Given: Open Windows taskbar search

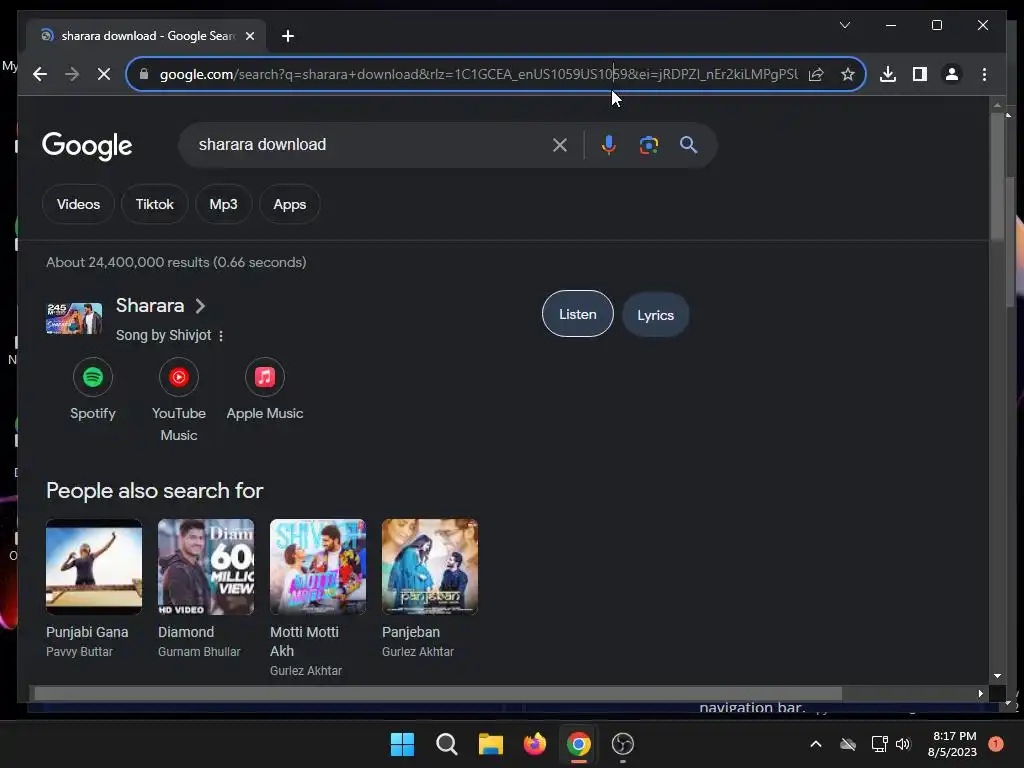Looking at the screenshot, I should click(447, 744).
